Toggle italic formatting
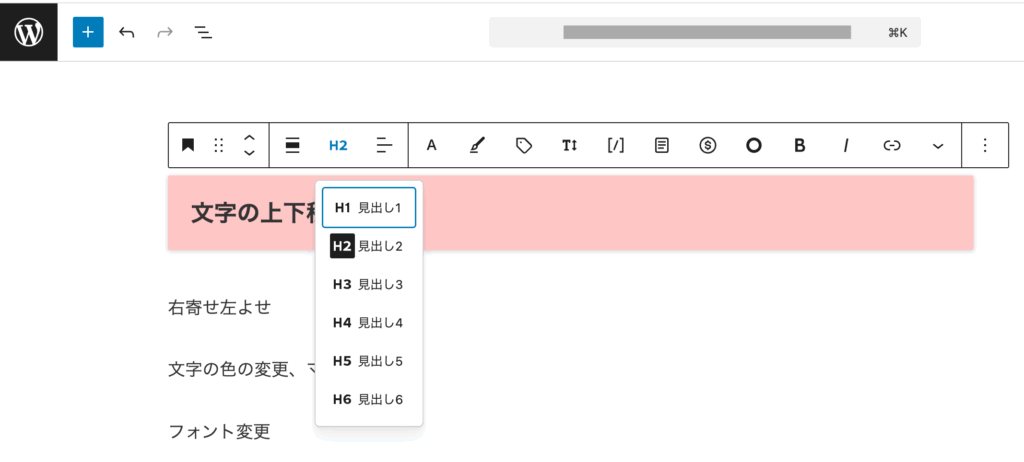This screenshot has width=1024, height=462. [x=846, y=145]
